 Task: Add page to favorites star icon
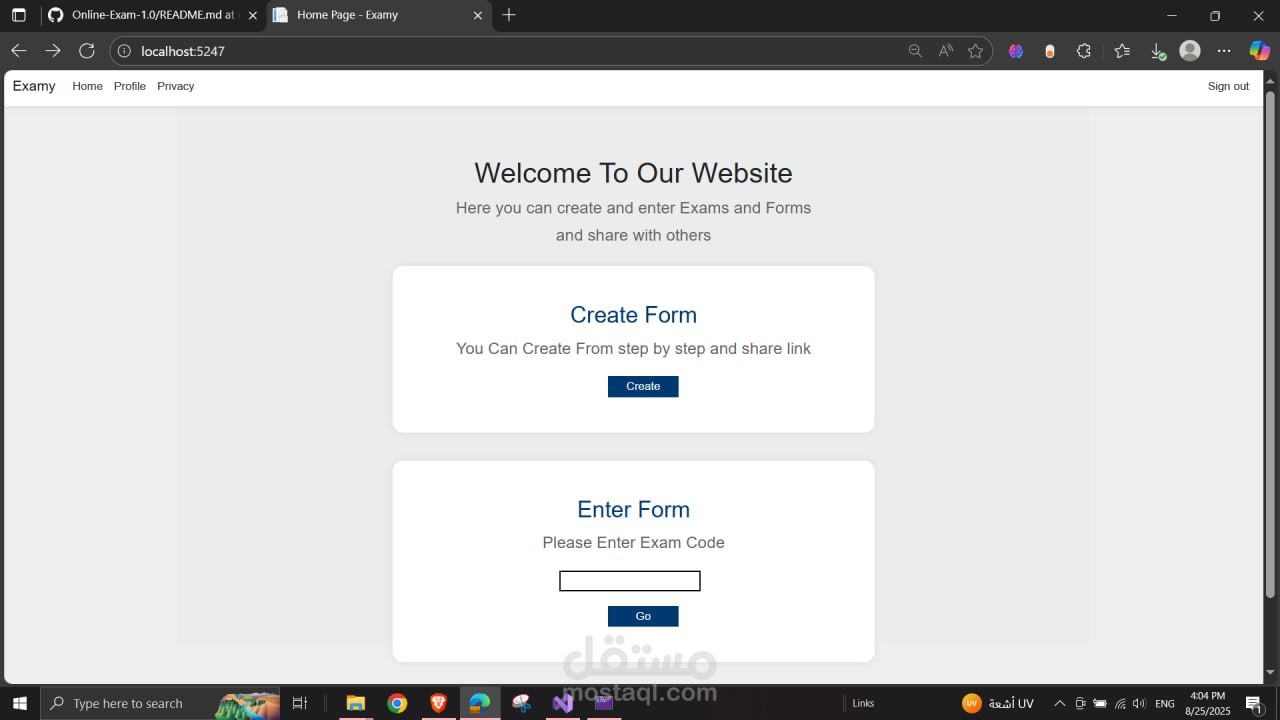[x=975, y=51]
